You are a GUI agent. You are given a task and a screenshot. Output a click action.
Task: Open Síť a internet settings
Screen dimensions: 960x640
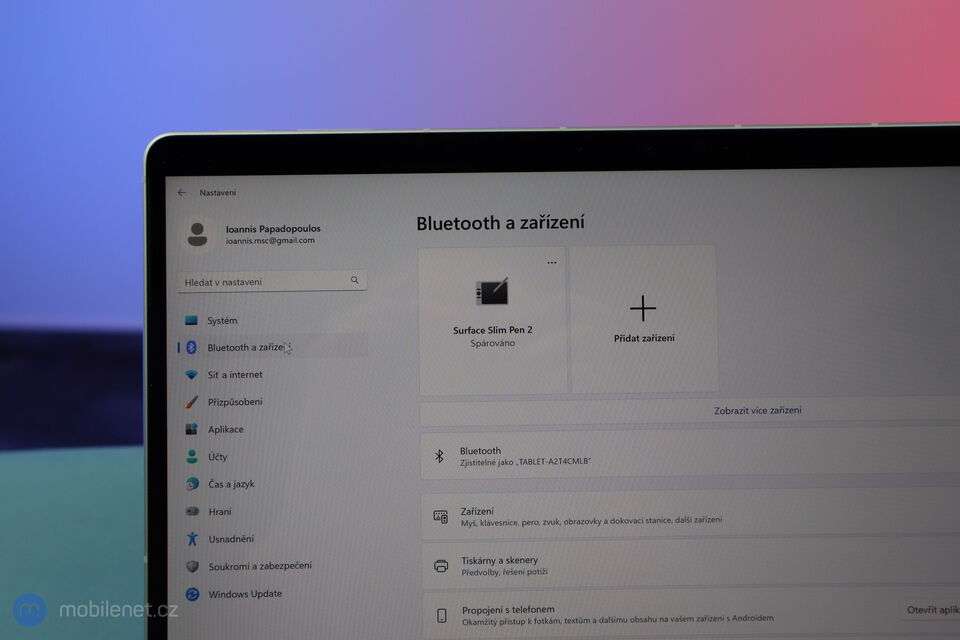click(x=235, y=374)
